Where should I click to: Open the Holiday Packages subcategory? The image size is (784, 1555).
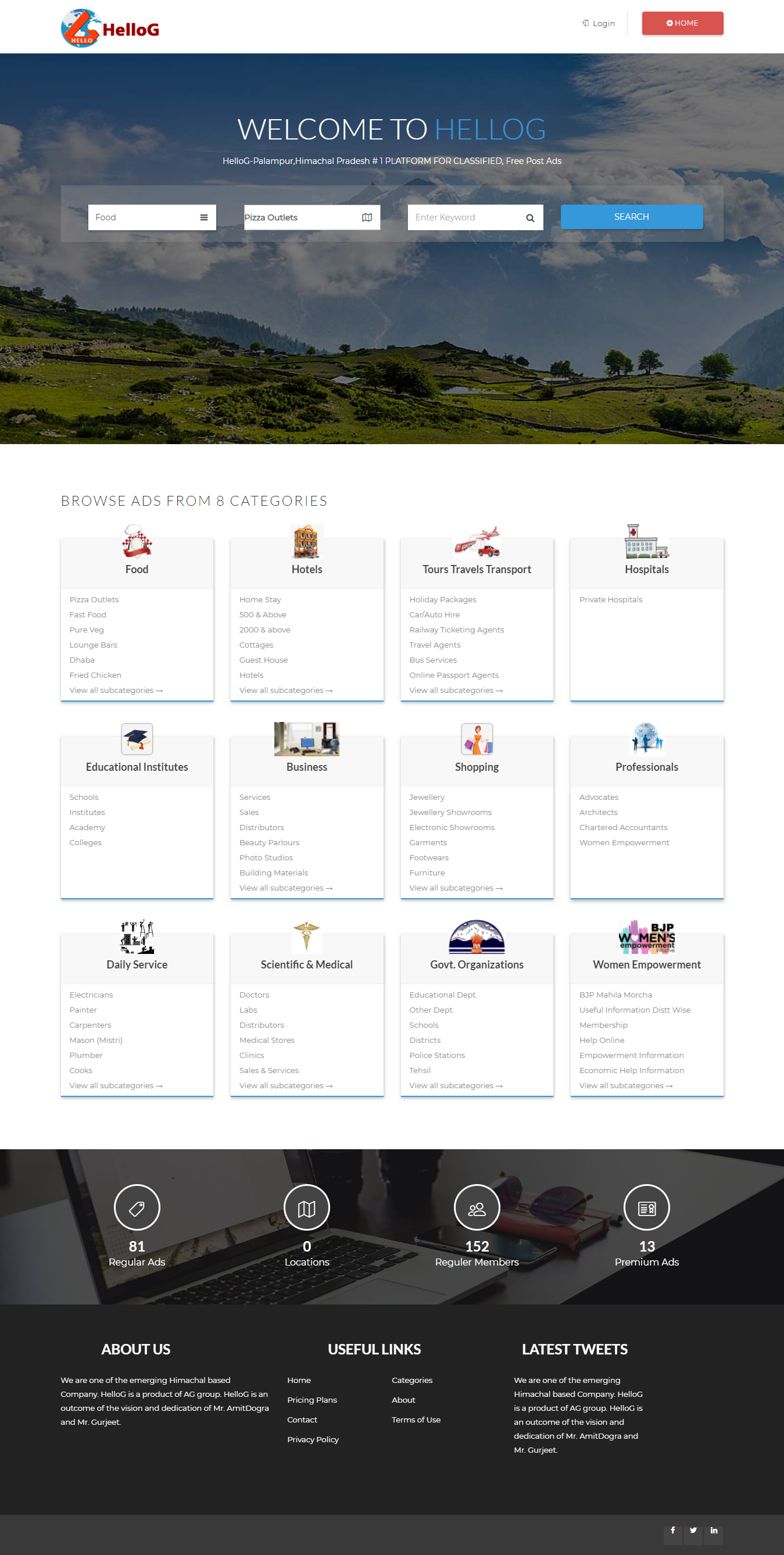[443, 599]
